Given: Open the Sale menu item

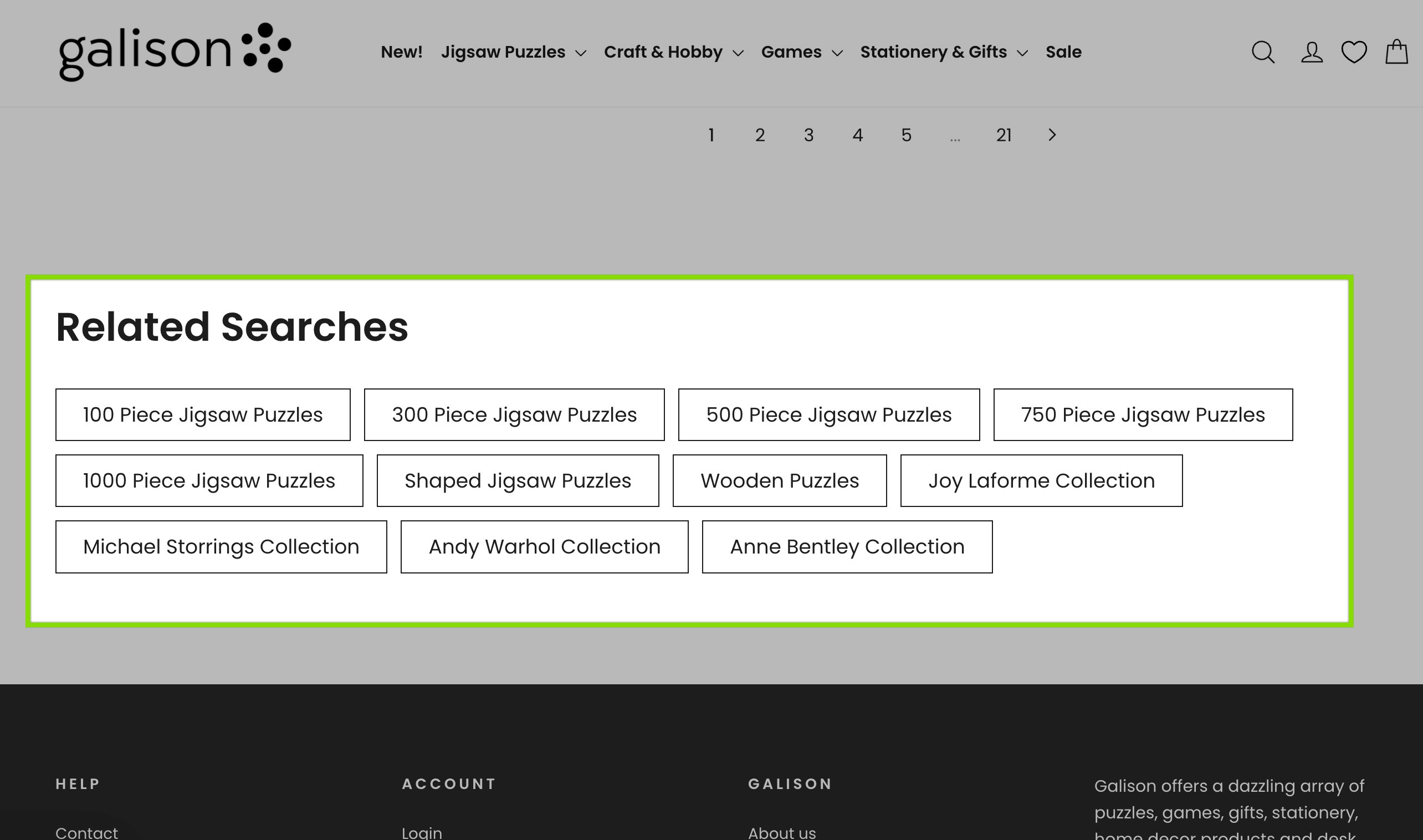Looking at the screenshot, I should [1063, 52].
